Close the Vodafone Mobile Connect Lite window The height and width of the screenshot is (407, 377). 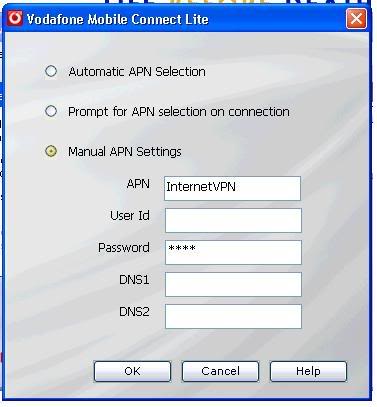point(356,19)
